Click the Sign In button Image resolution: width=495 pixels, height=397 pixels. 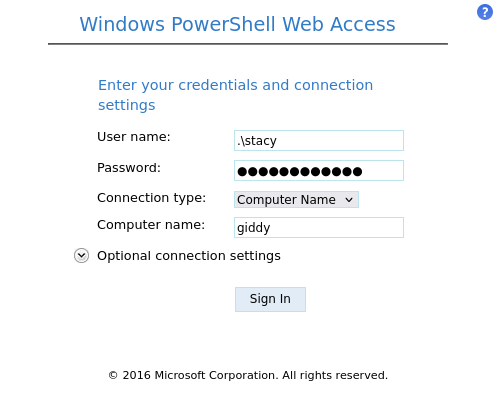click(x=270, y=299)
